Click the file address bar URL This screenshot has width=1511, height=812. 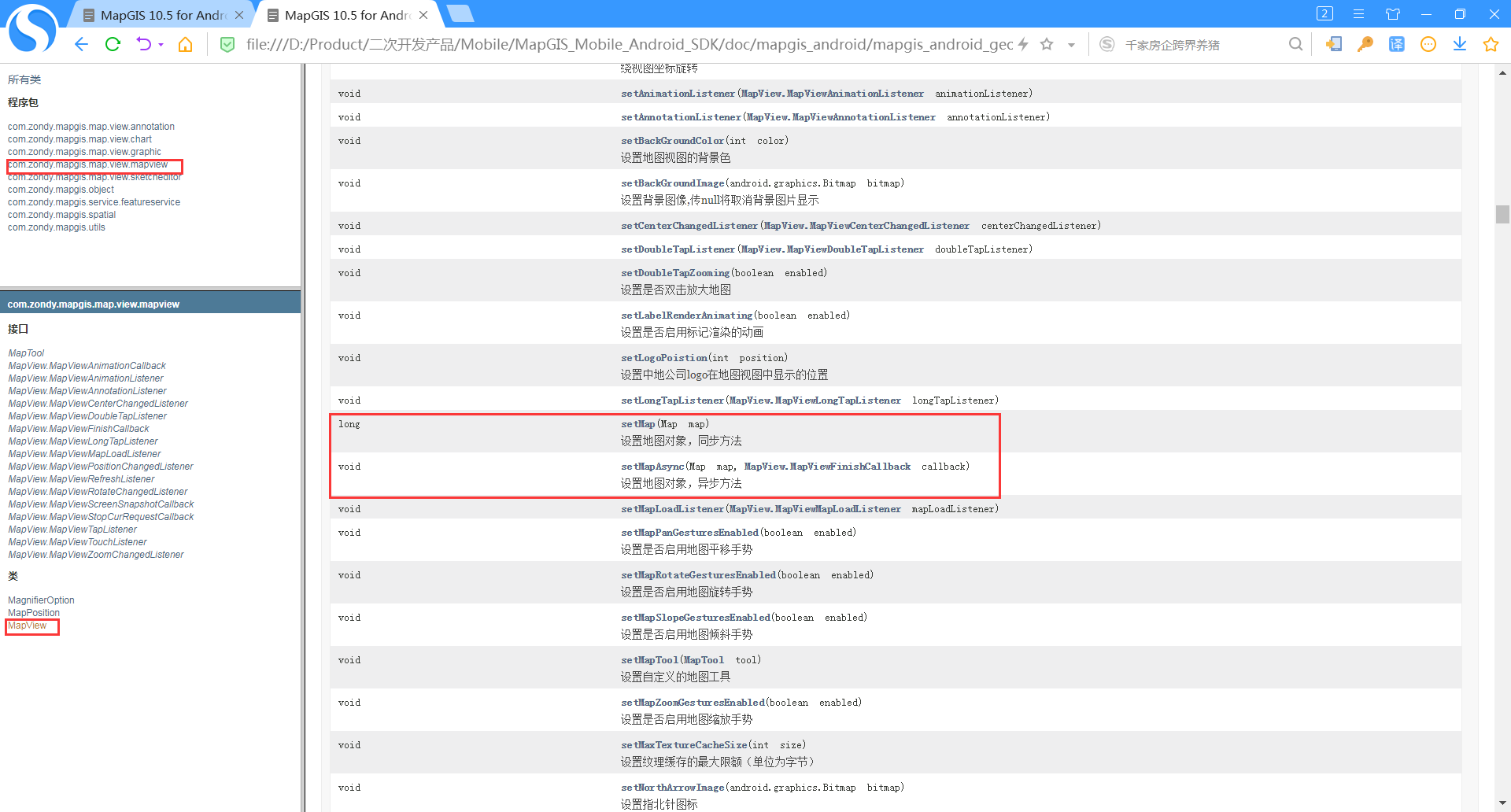[x=630, y=45]
